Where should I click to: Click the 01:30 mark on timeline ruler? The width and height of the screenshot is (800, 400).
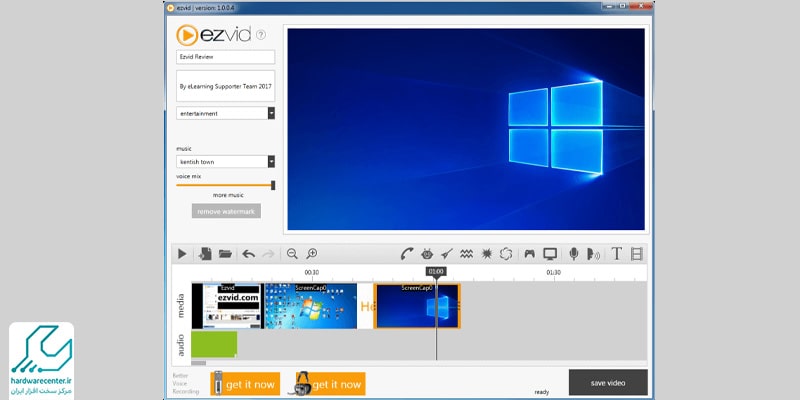point(554,272)
